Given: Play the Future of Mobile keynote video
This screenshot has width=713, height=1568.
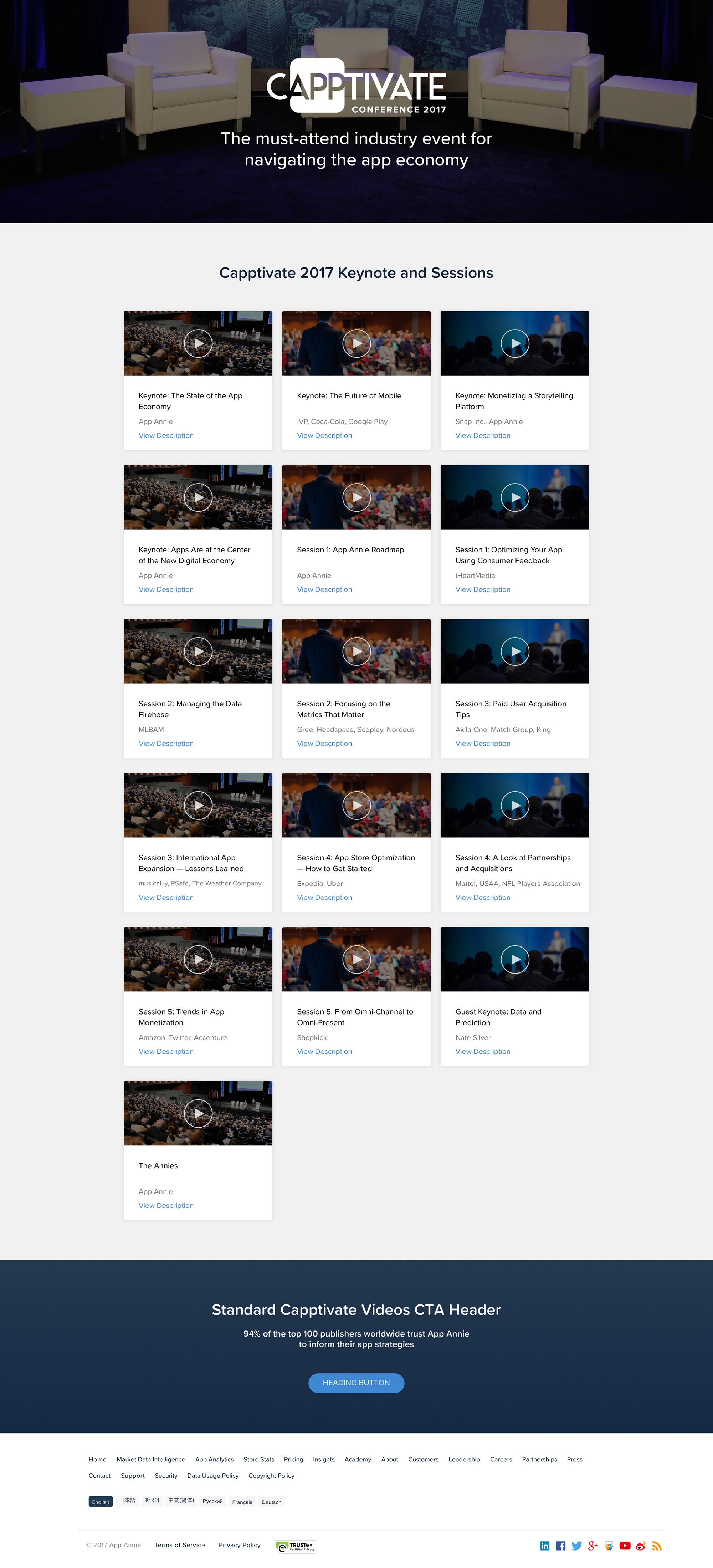Looking at the screenshot, I should (x=356, y=343).
